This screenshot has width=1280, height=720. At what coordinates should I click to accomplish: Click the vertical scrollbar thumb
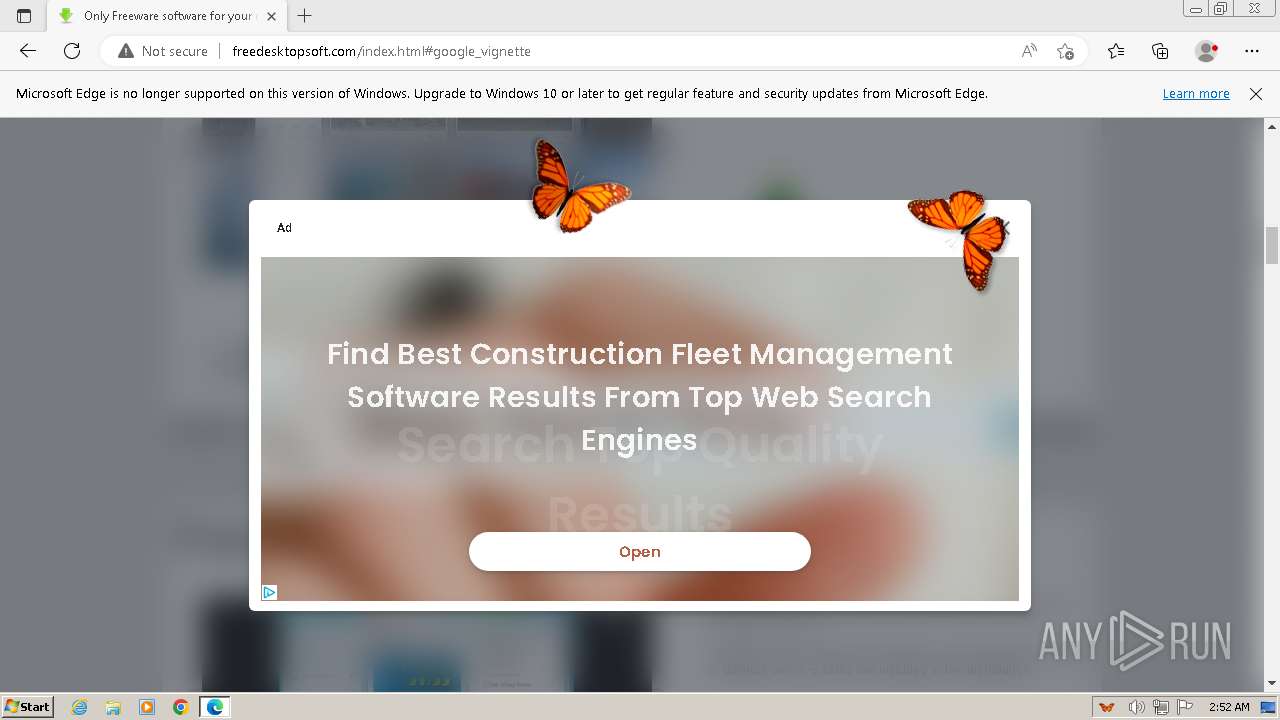(1272, 245)
